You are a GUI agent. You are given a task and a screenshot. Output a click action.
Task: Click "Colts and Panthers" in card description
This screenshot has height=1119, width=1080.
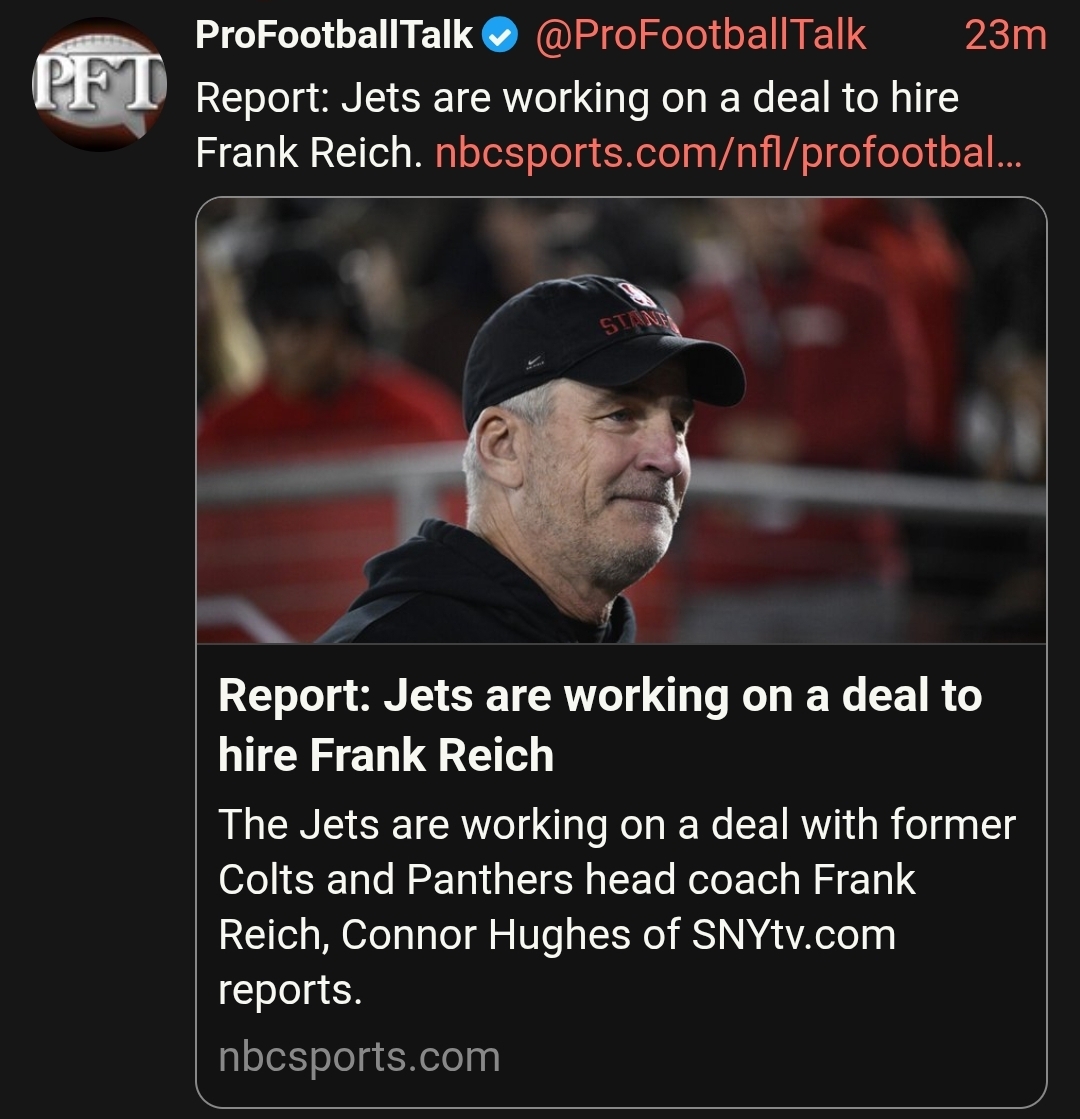point(395,880)
